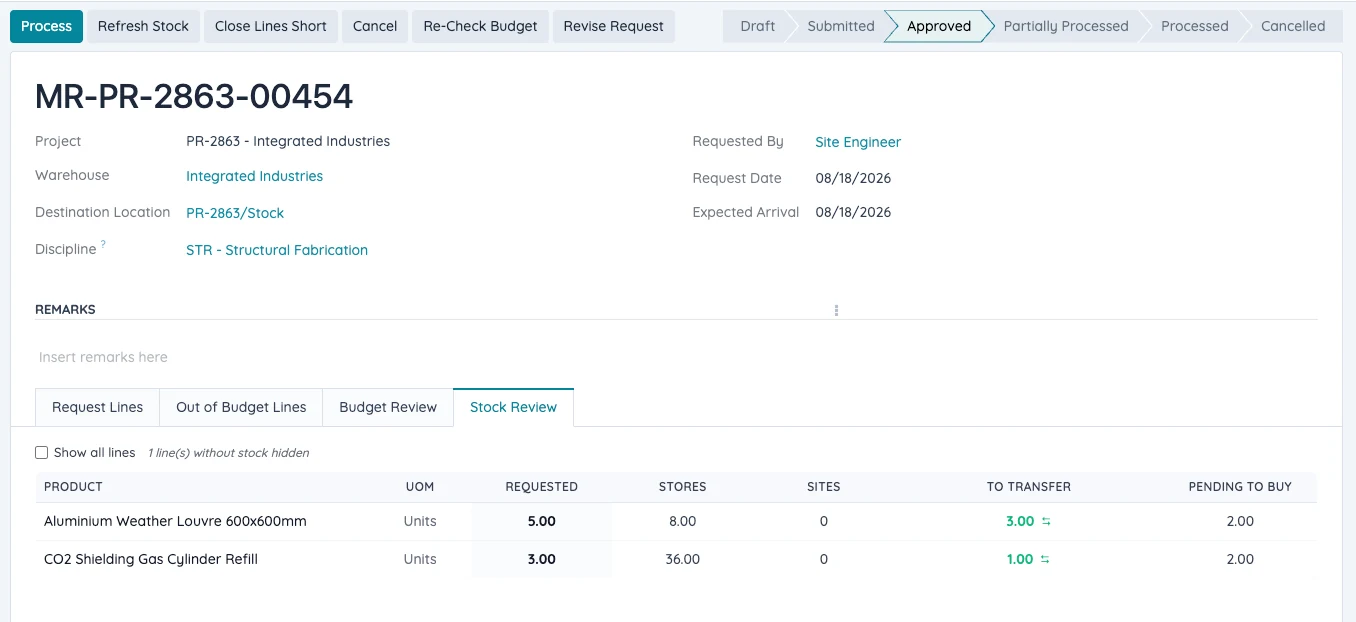Click the Refresh Stock button
This screenshot has width=1356, height=622.
(x=143, y=26)
